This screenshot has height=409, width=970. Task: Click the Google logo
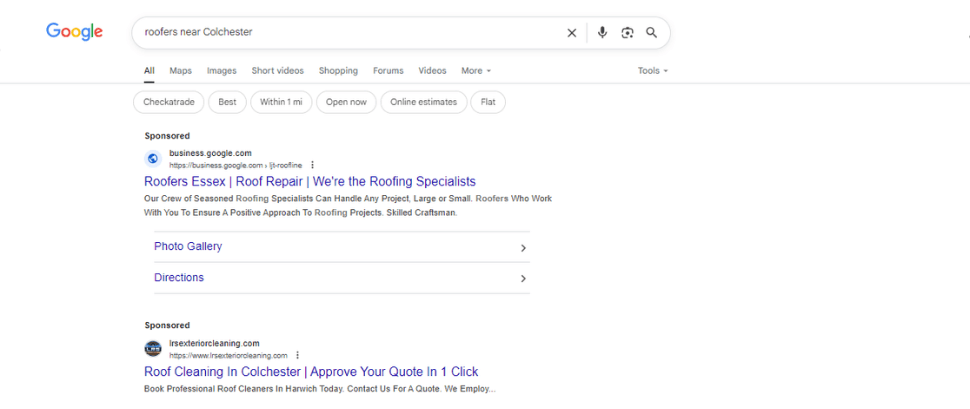pyautogui.click(x=74, y=32)
